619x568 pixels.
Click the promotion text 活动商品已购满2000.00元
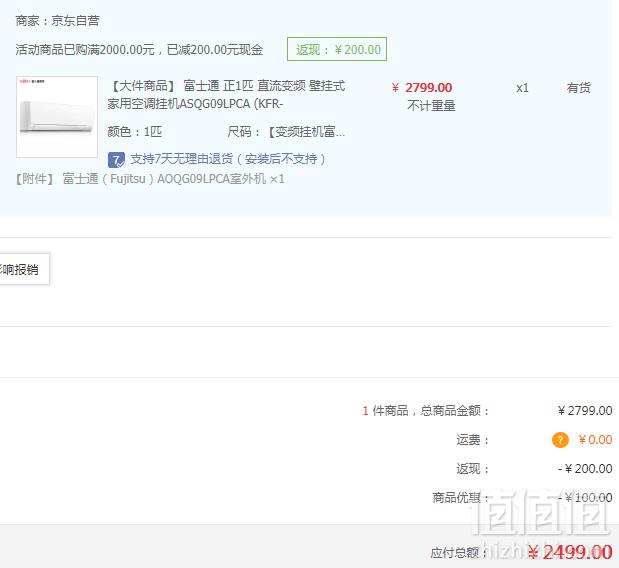85,50
